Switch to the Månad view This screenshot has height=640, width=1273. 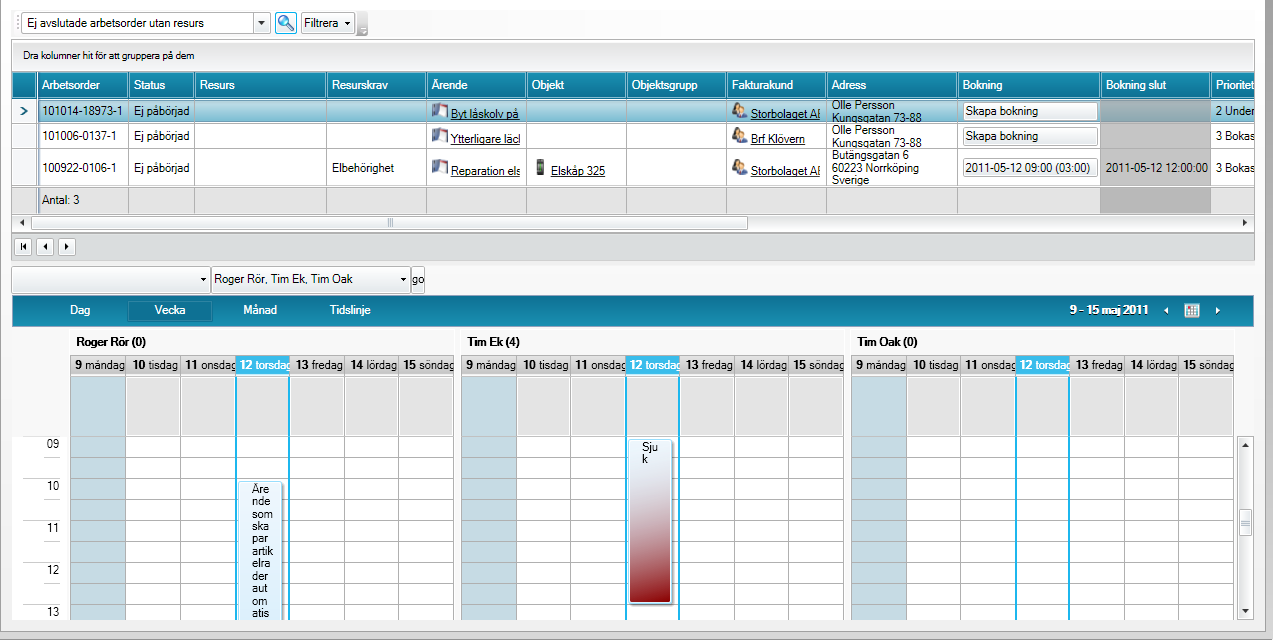tap(260, 310)
